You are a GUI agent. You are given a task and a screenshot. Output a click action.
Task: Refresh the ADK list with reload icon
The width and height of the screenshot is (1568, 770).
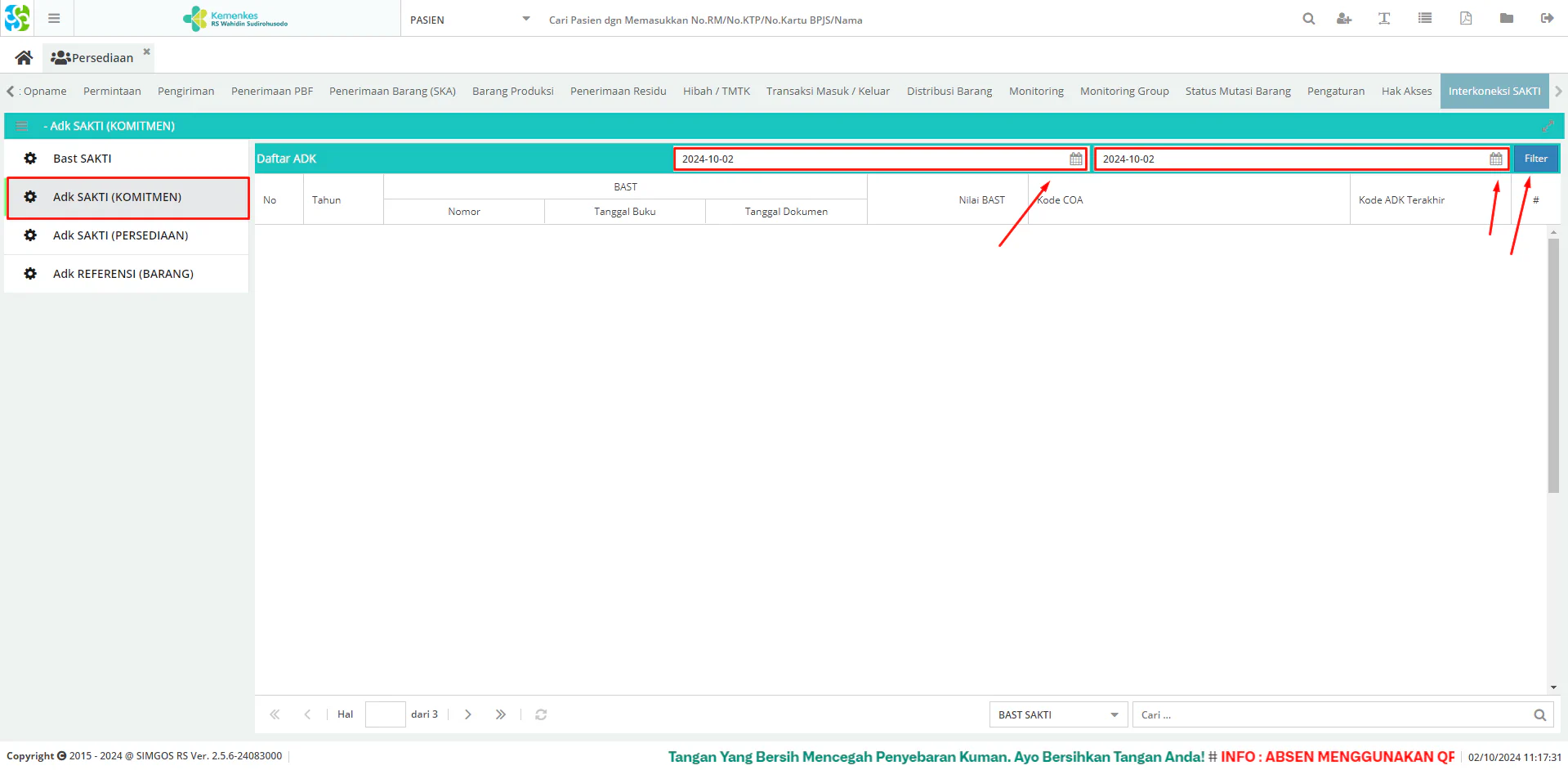[541, 714]
